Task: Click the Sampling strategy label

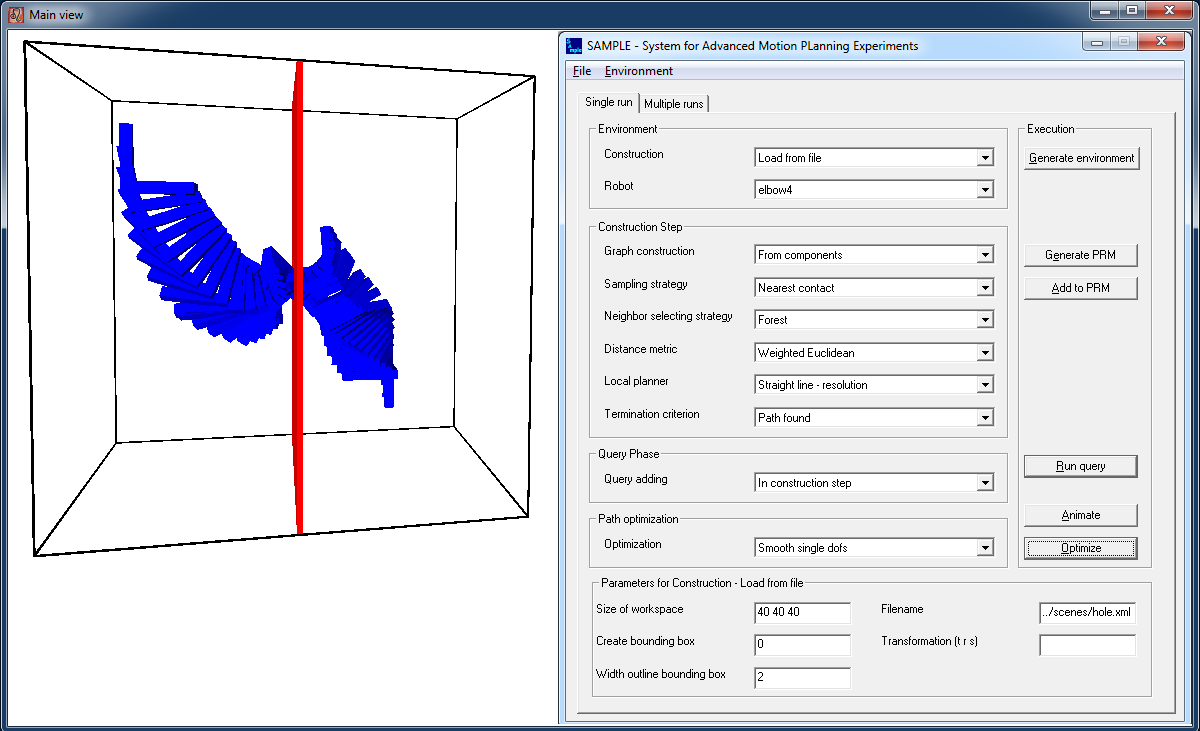Action: 646,284
